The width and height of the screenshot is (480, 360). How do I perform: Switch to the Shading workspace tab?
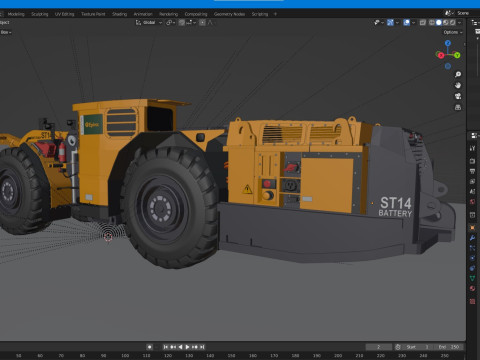click(x=119, y=14)
